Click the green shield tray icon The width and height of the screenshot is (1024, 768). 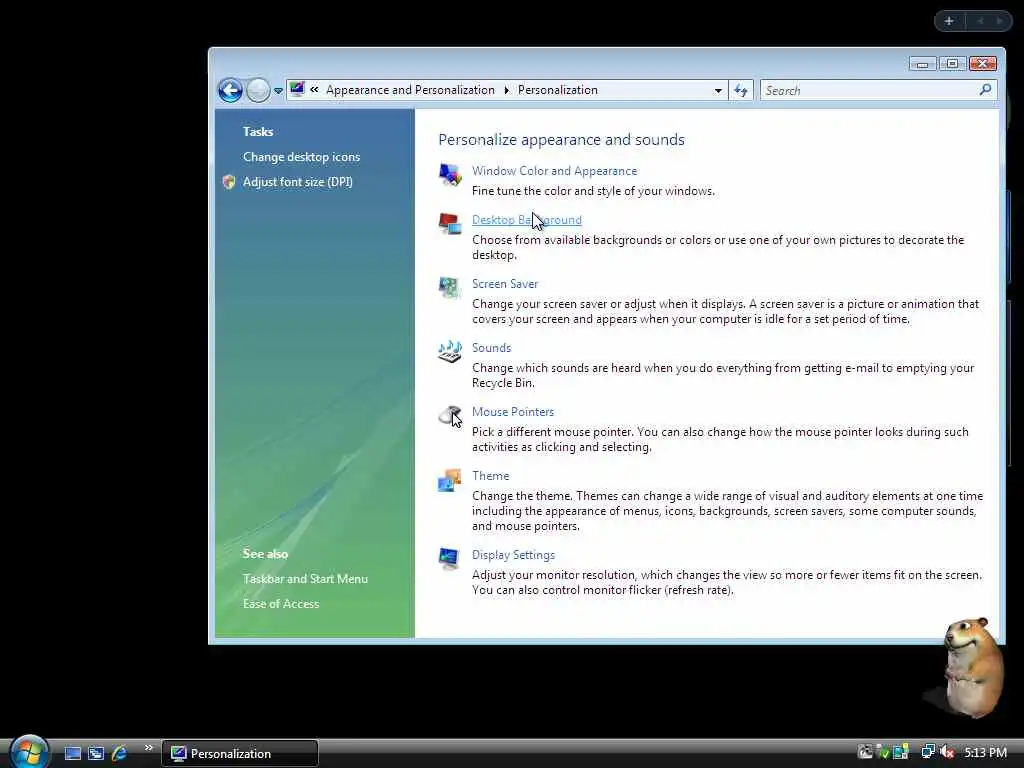[883, 753]
